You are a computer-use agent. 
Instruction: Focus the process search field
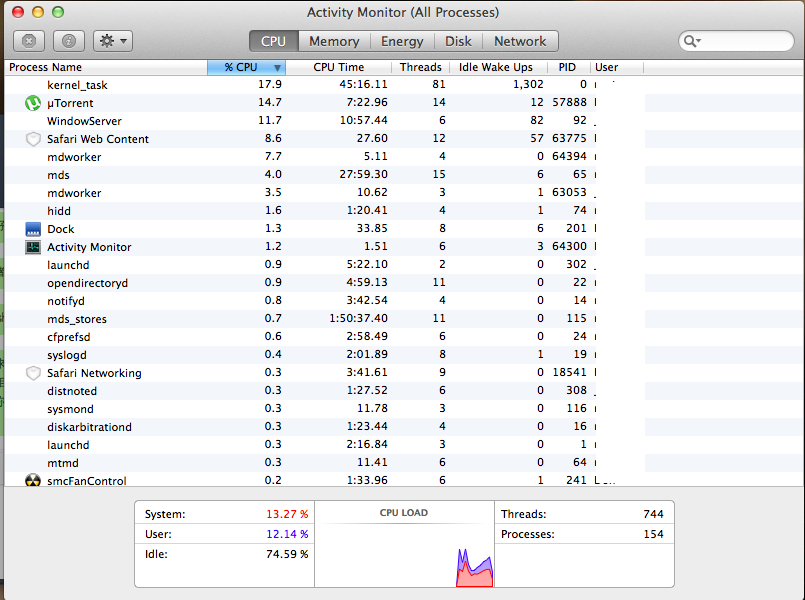736,41
